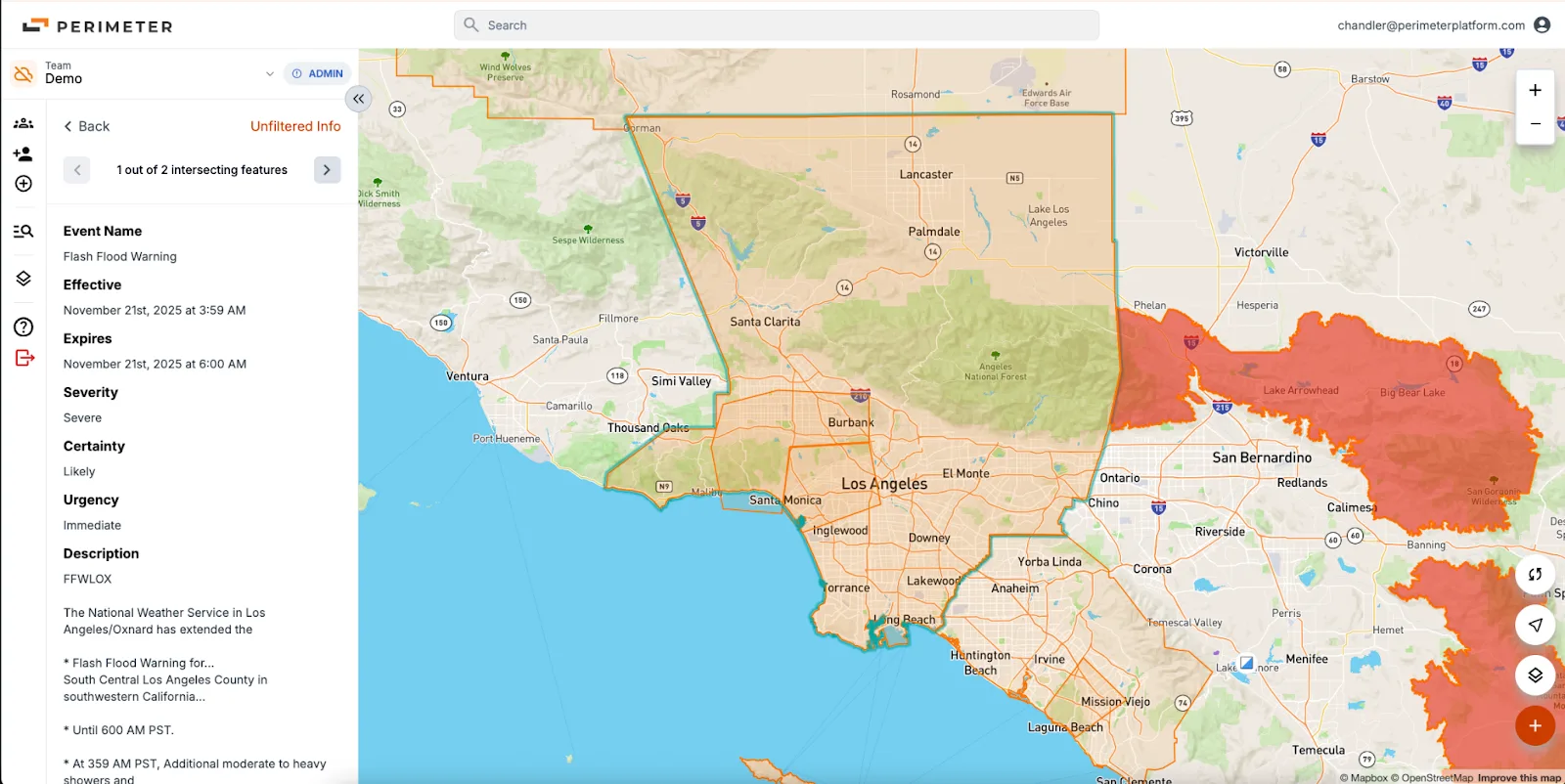Click the map rotate reset button
Viewport: 1565px width, 784px height.
pos(1535,575)
